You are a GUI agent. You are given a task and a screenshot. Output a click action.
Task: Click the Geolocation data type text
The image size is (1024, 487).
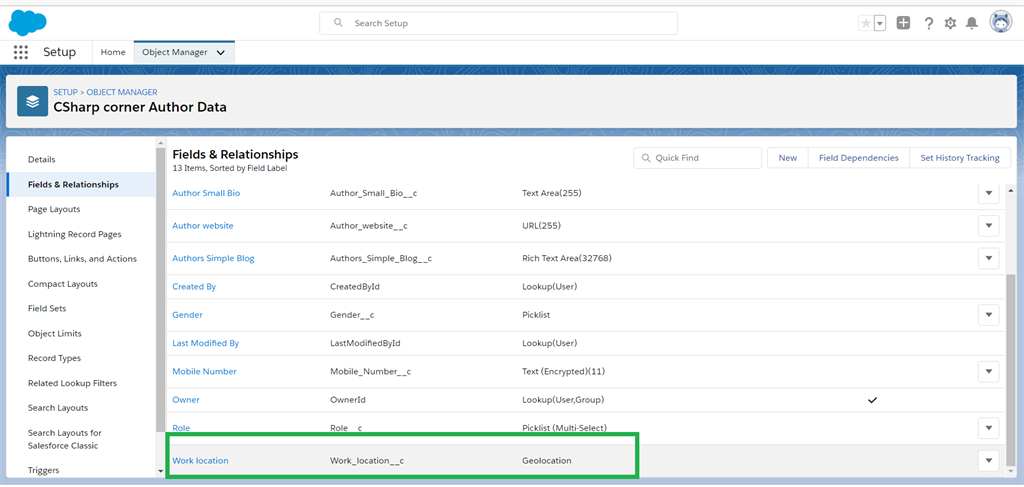(x=547, y=460)
